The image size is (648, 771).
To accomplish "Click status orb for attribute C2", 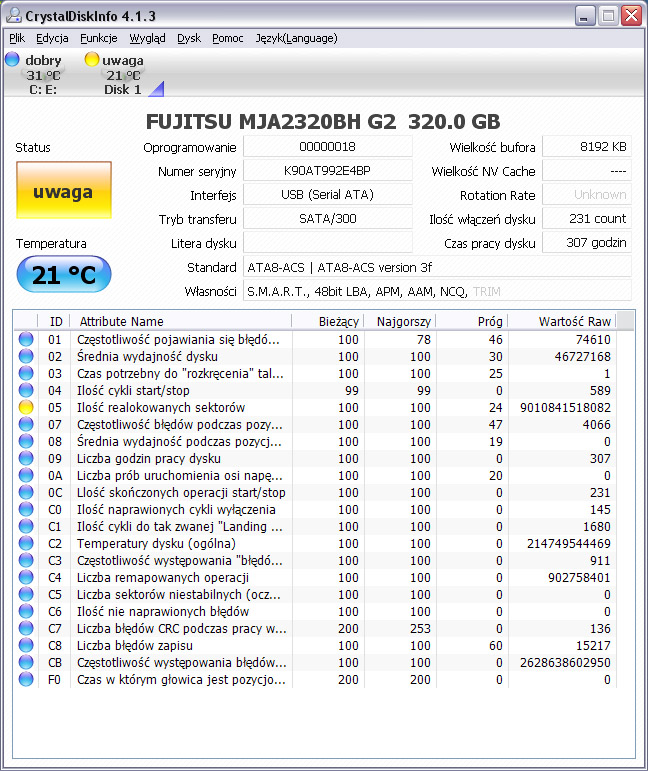I will tap(26, 543).
